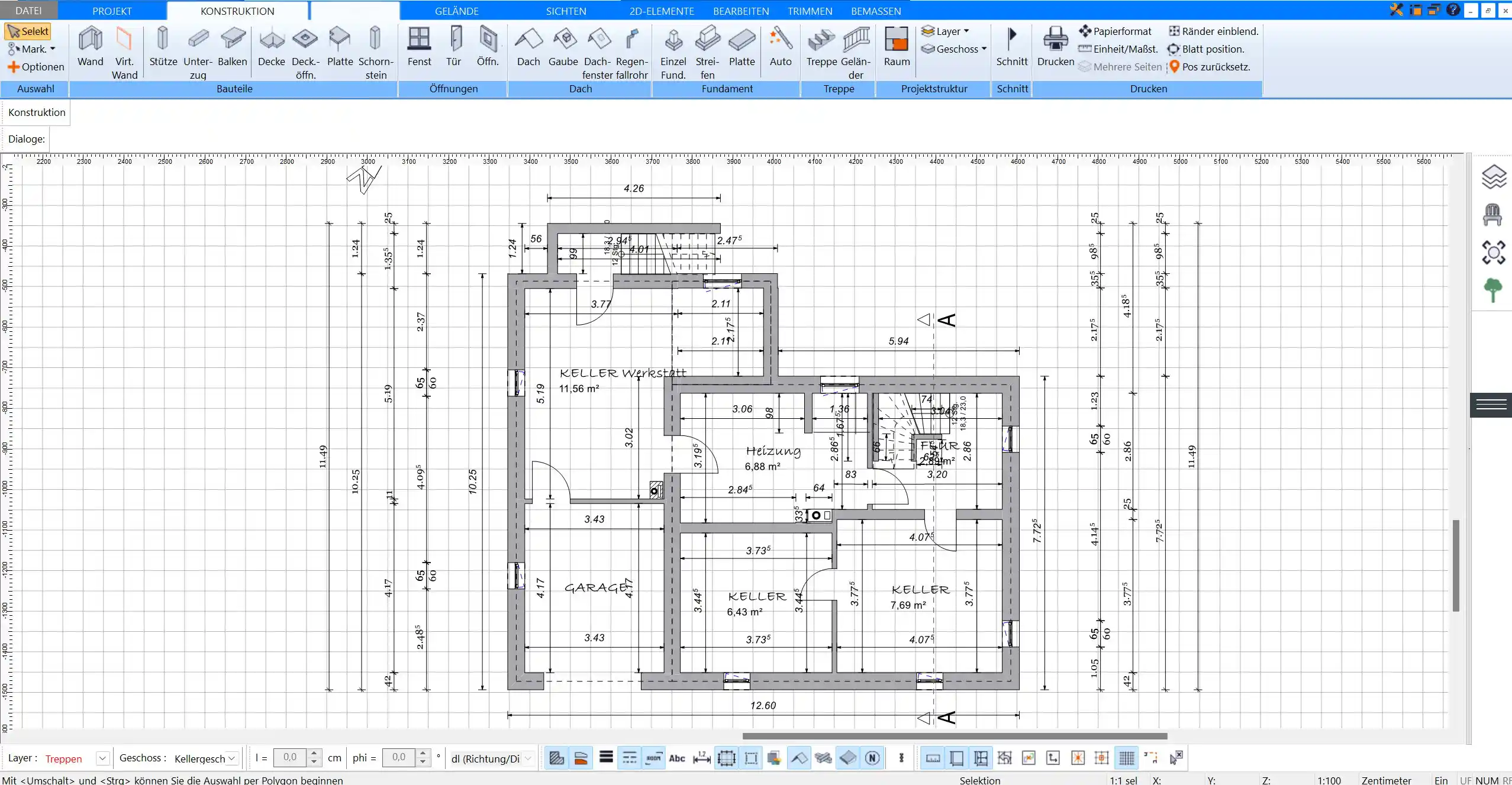Switch to the GELÄNDE tab

[456, 11]
